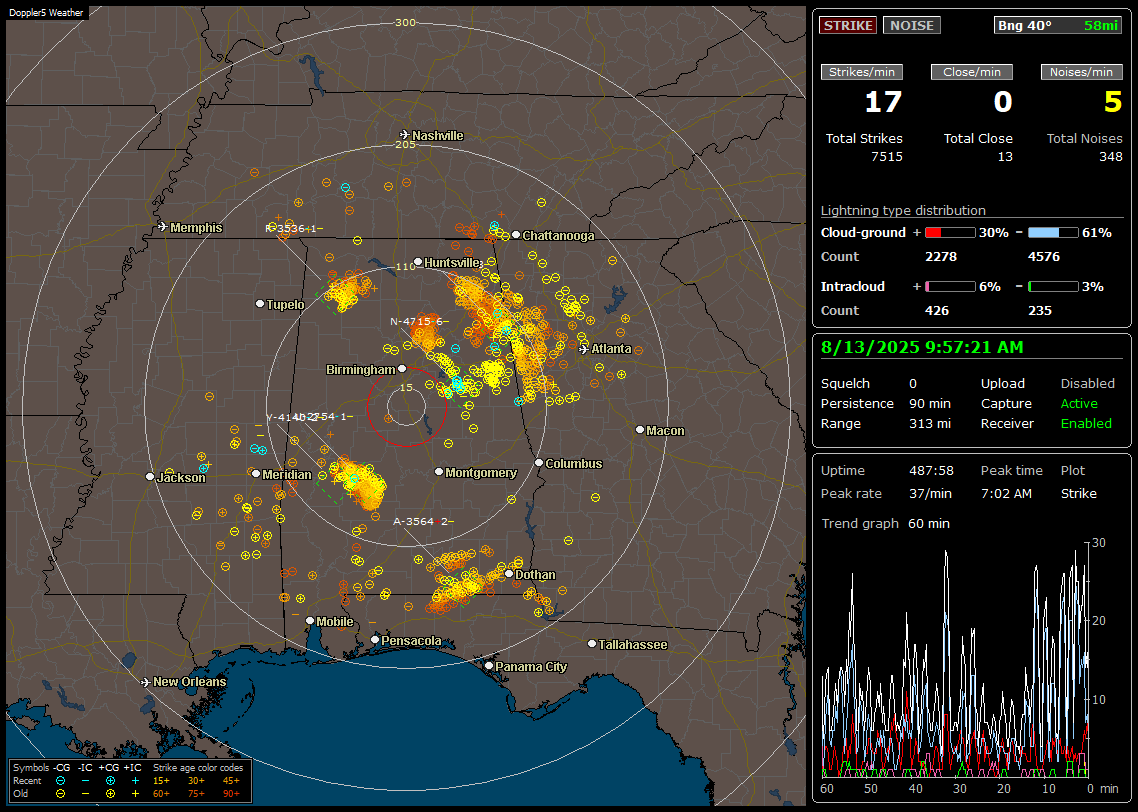Click the 110 range ring label

tap(405, 266)
